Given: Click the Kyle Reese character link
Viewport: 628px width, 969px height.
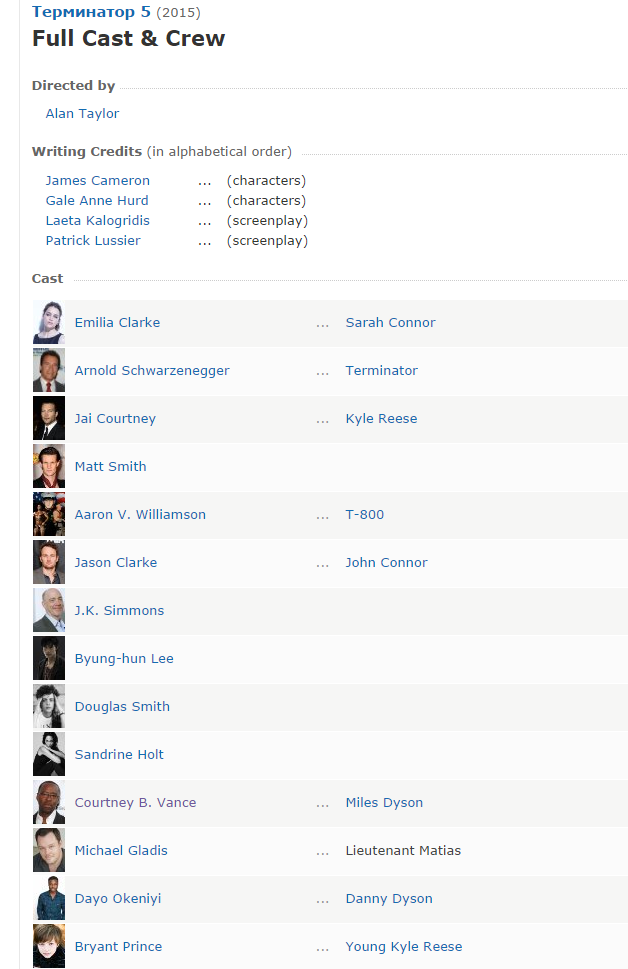Looking at the screenshot, I should (x=381, y=418).
